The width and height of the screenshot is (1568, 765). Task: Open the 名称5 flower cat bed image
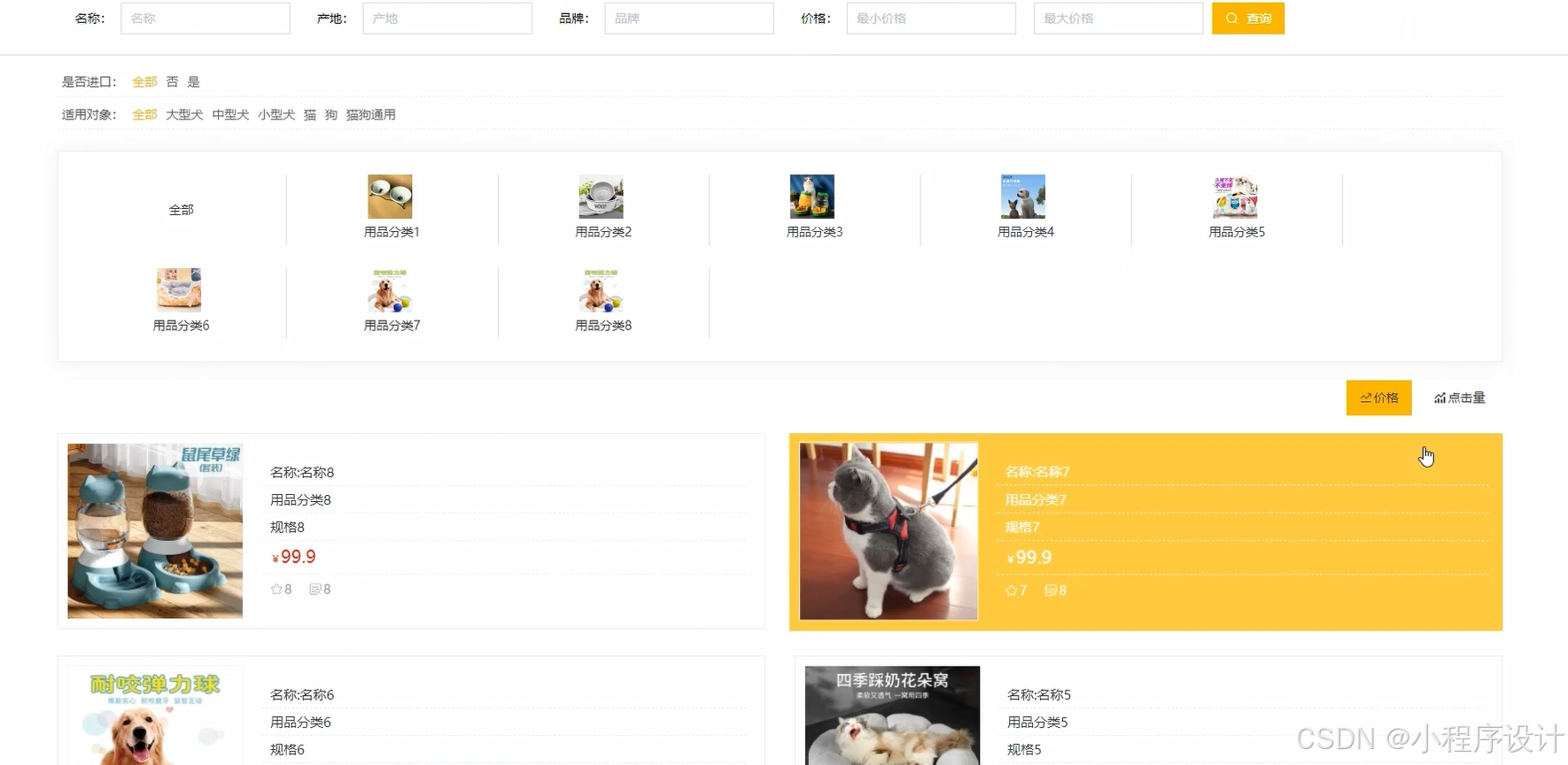[x=892, y=715]
